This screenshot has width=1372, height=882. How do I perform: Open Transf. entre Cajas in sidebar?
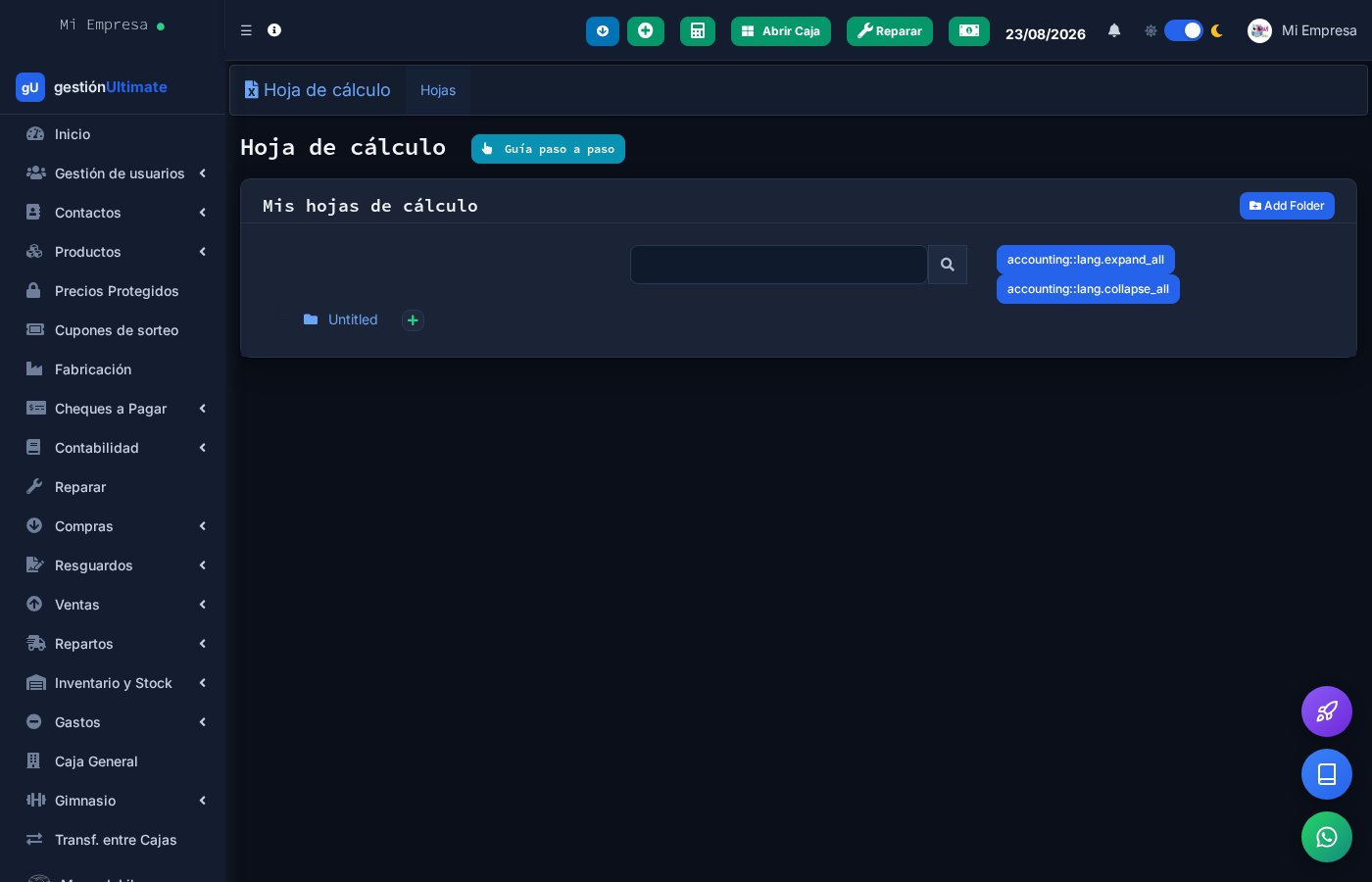[113, 840]
